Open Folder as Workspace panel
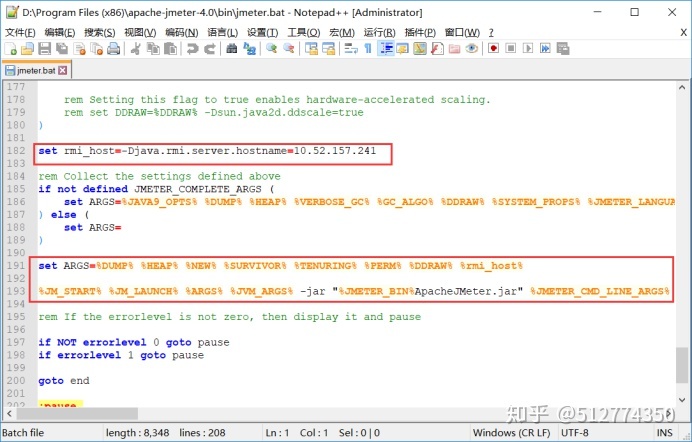Viewport: 692px width, 442px height. (454, 49)
